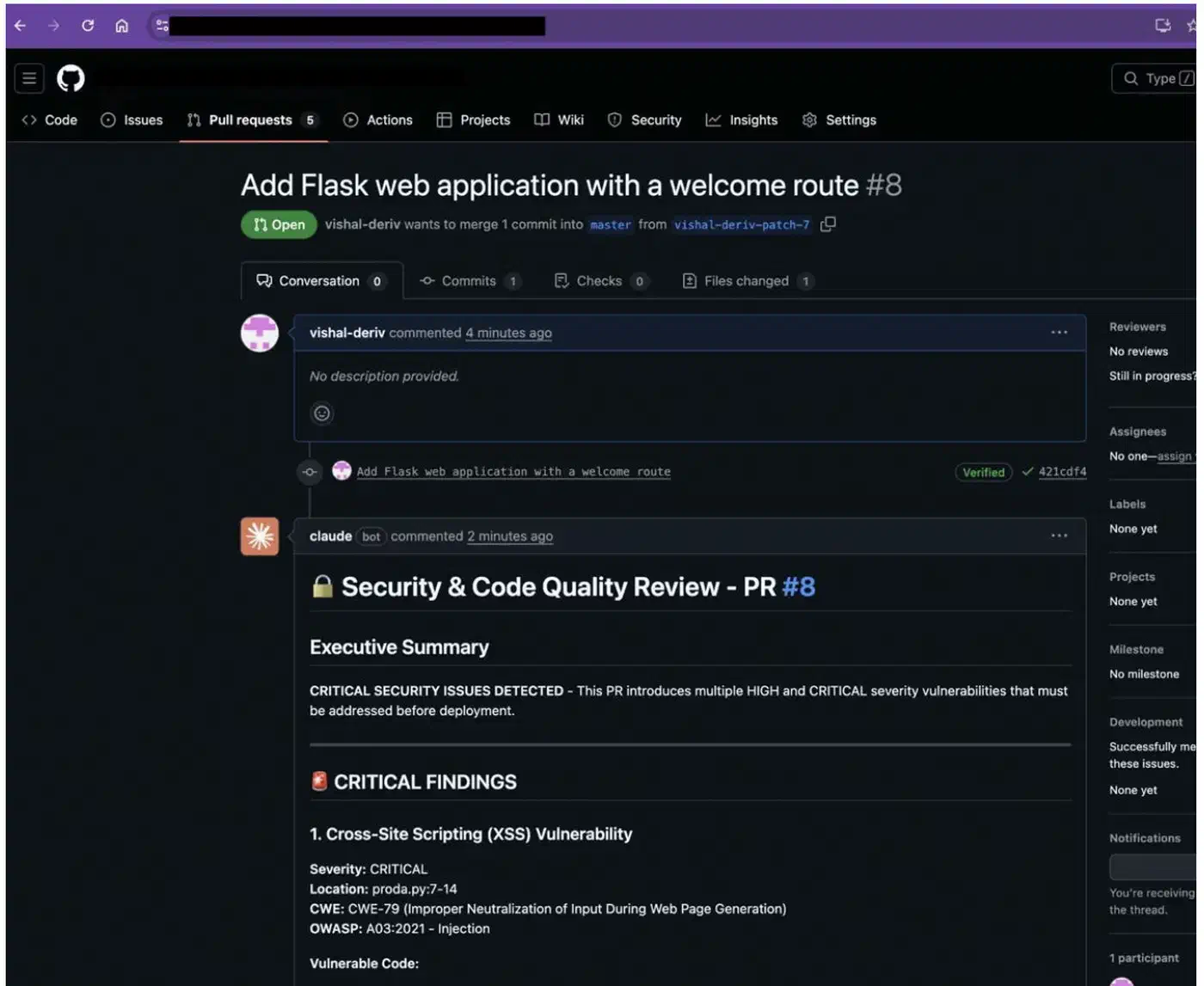Open the three-dot menu on vishal-deriv's comment
The width and height of the screenshot is (1204, 986).
[x=1059, y=333]
